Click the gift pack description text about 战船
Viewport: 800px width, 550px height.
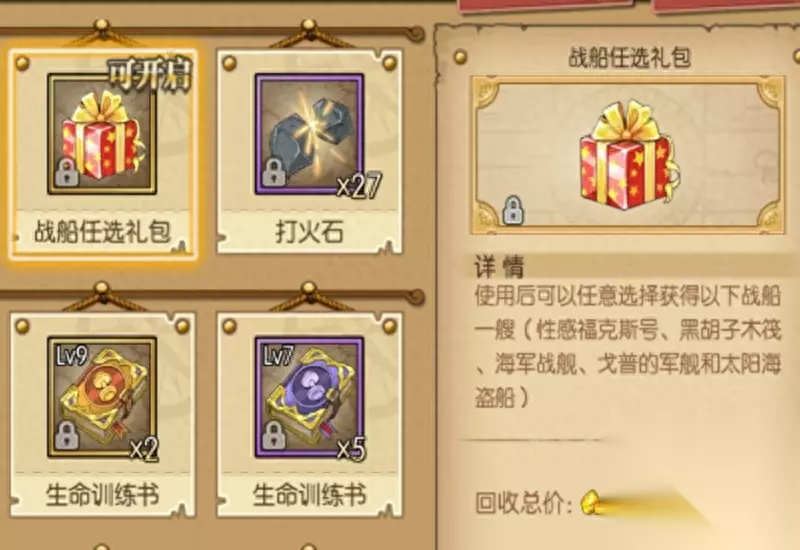pyautogui.click(x=628, y=347)
